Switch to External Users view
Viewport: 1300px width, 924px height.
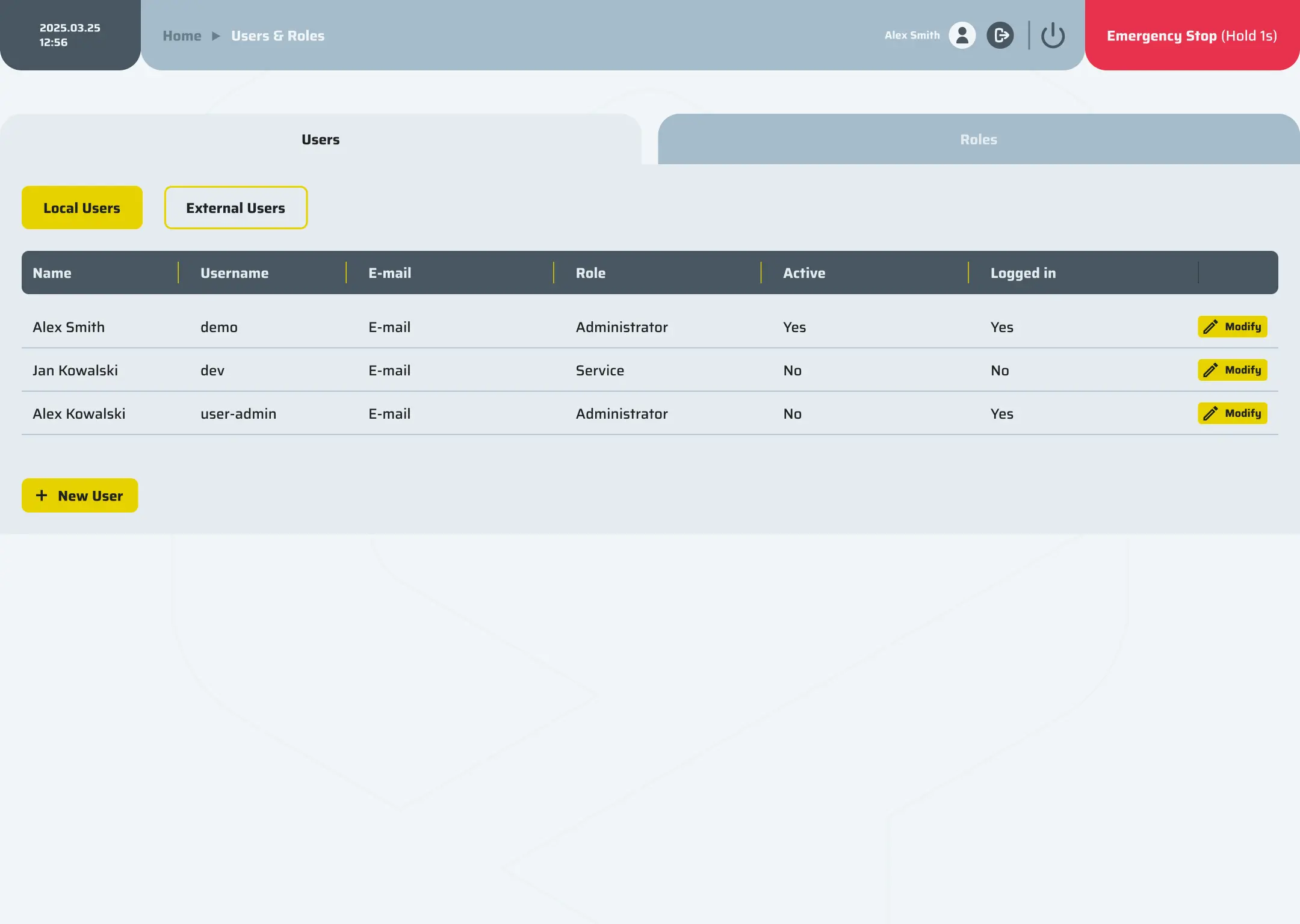(x=235, y=208)
